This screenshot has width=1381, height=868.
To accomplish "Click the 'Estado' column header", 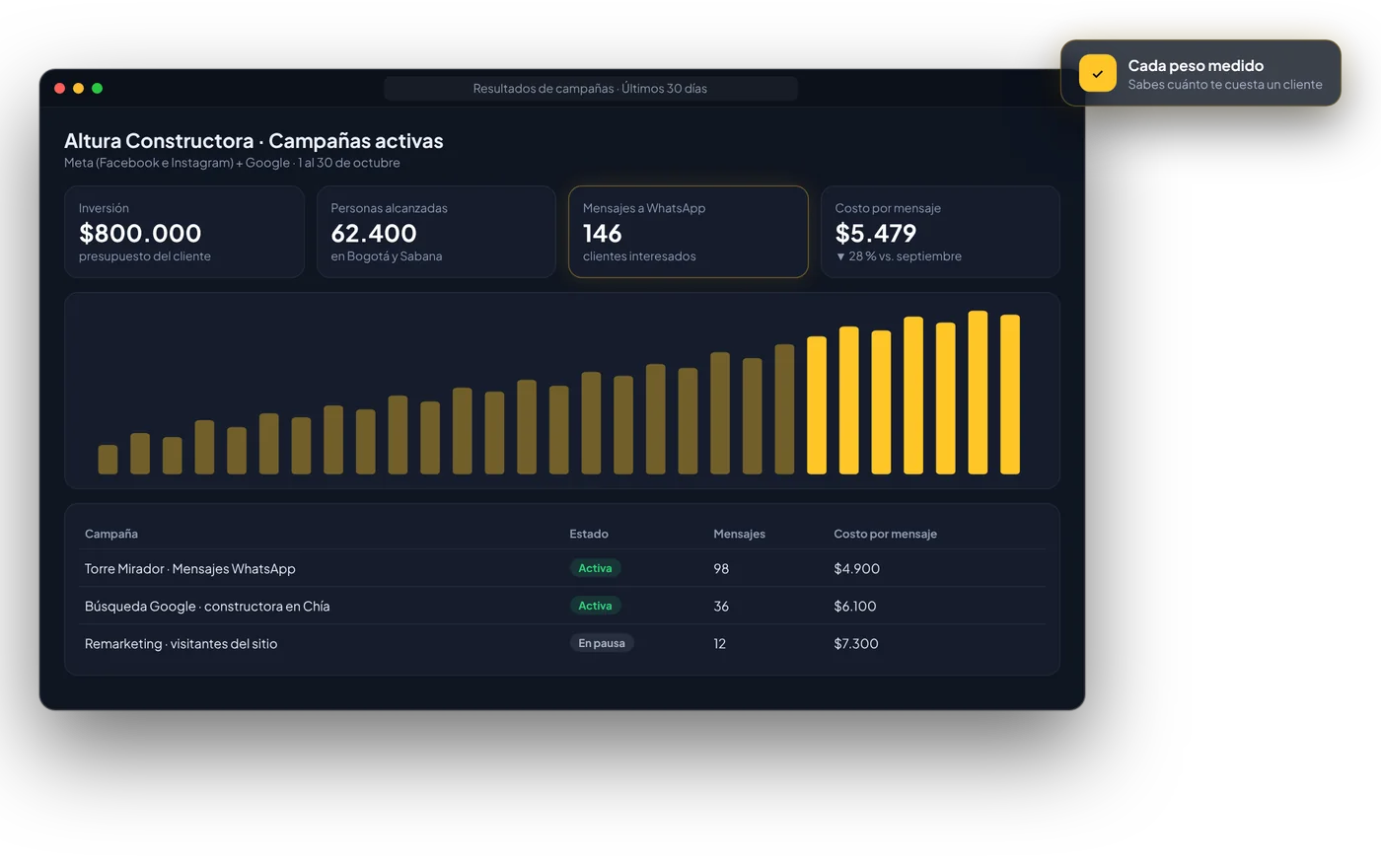I will pos(589,534).
